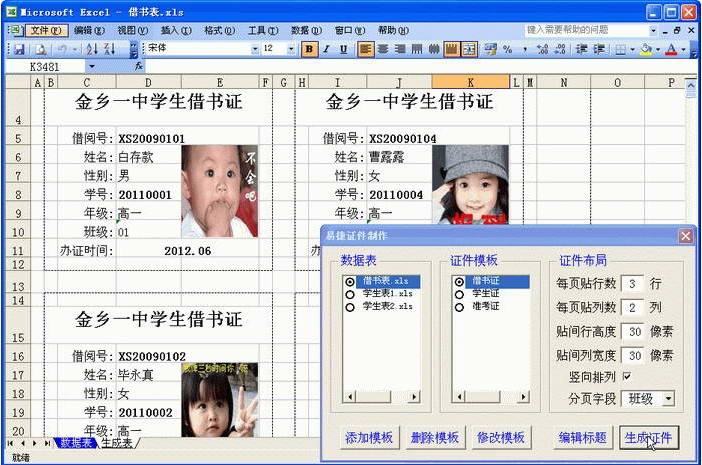702x465 pixels.
Task: Apply Currency style format
Action: (490, 49)
